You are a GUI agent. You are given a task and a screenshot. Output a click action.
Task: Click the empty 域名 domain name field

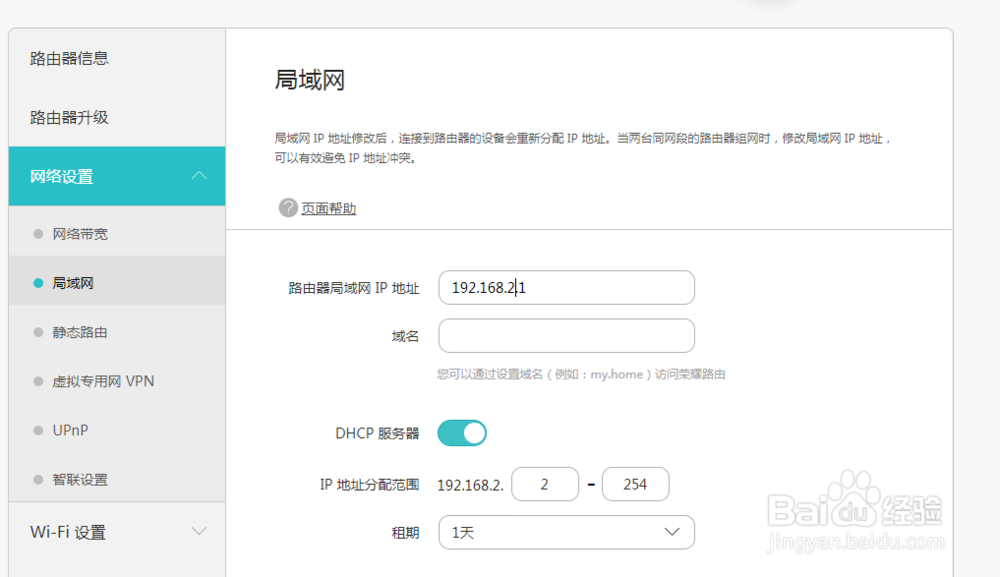tap(566, 335)
